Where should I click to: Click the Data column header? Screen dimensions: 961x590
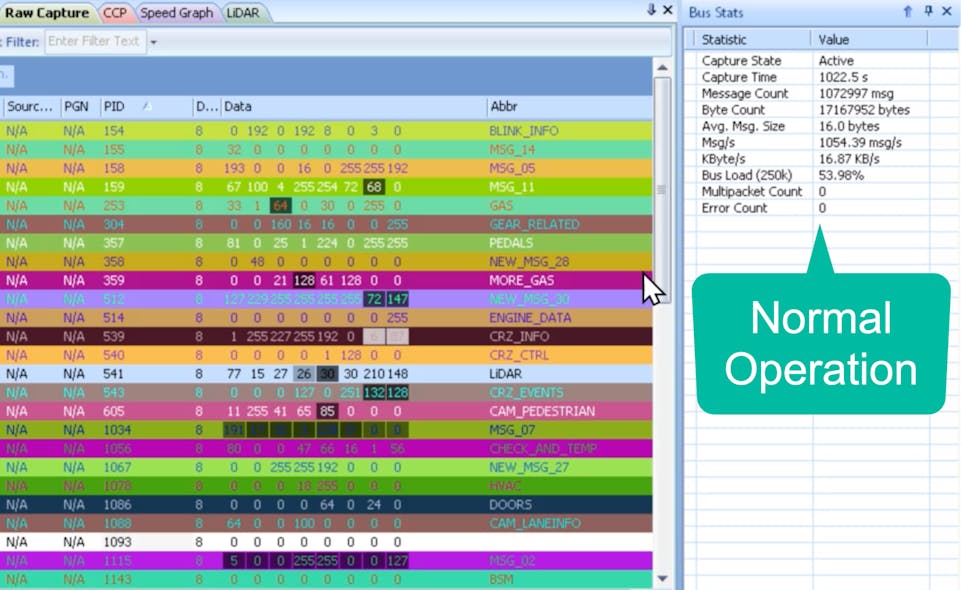tap(353, 107)
